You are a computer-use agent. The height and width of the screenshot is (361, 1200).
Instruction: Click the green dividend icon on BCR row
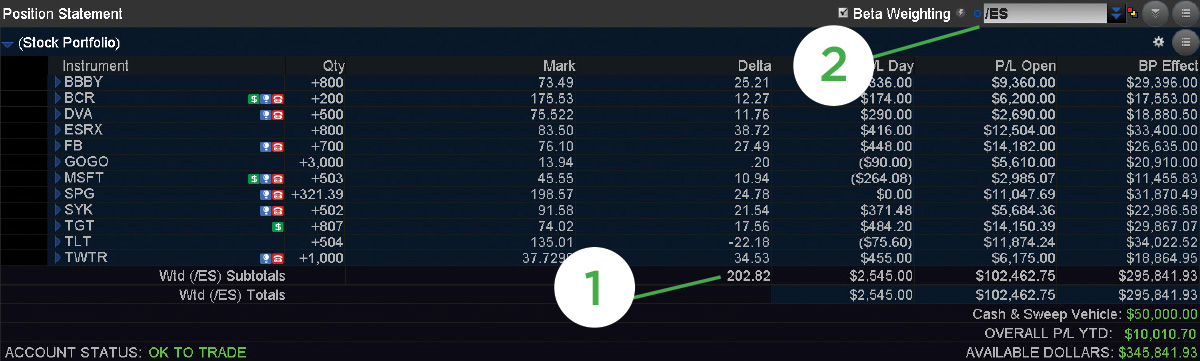coord(254,98)
